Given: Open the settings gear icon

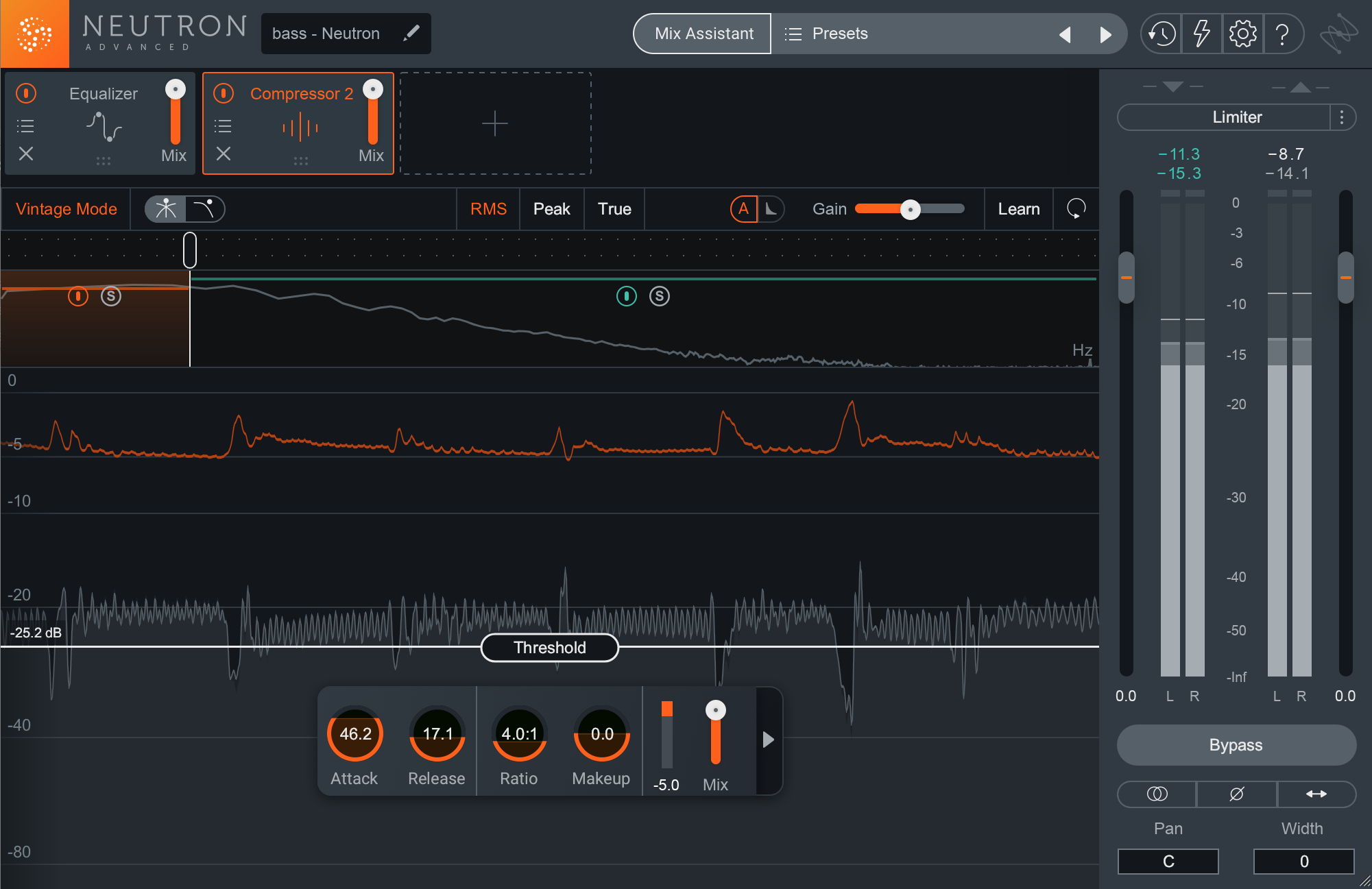Looking at the screenshot, I should tap(1242, 34).
